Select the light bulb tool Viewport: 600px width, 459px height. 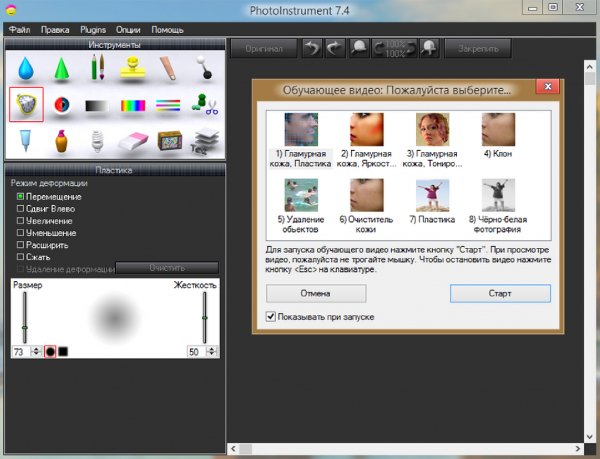pos(98,141)
